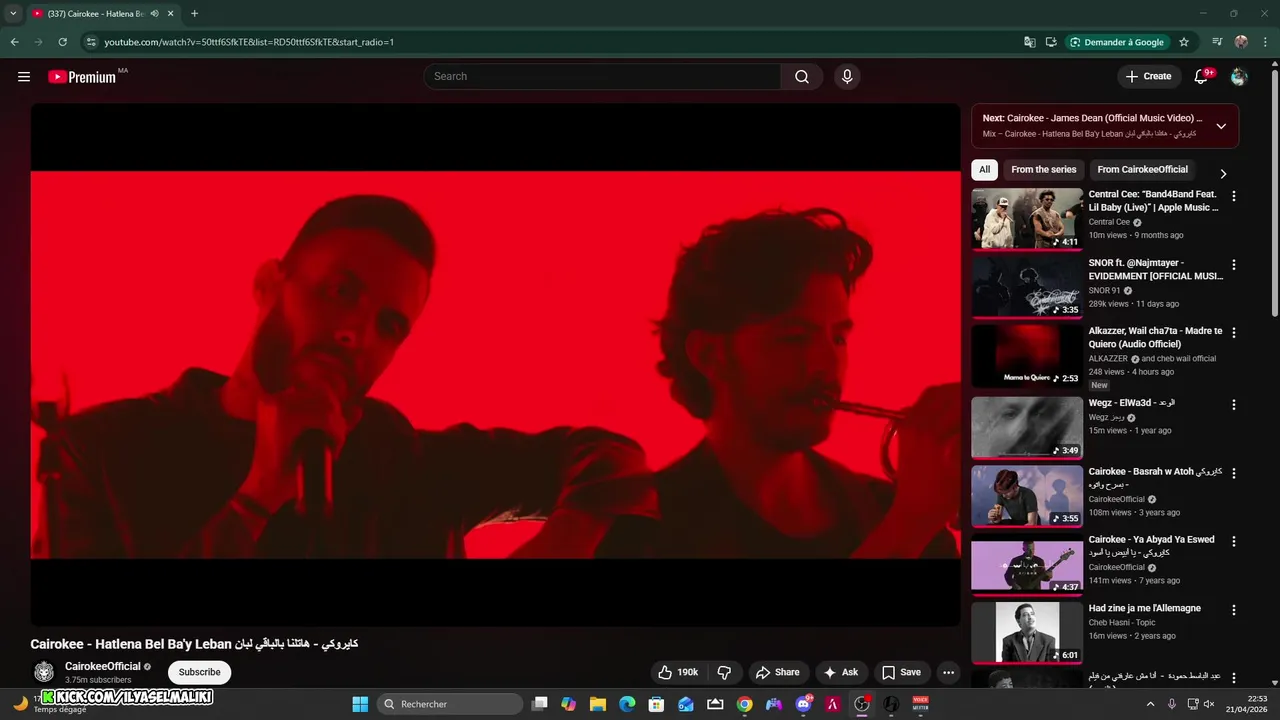Click the Ask button
1280x720 pixels.
coord(841,672)
